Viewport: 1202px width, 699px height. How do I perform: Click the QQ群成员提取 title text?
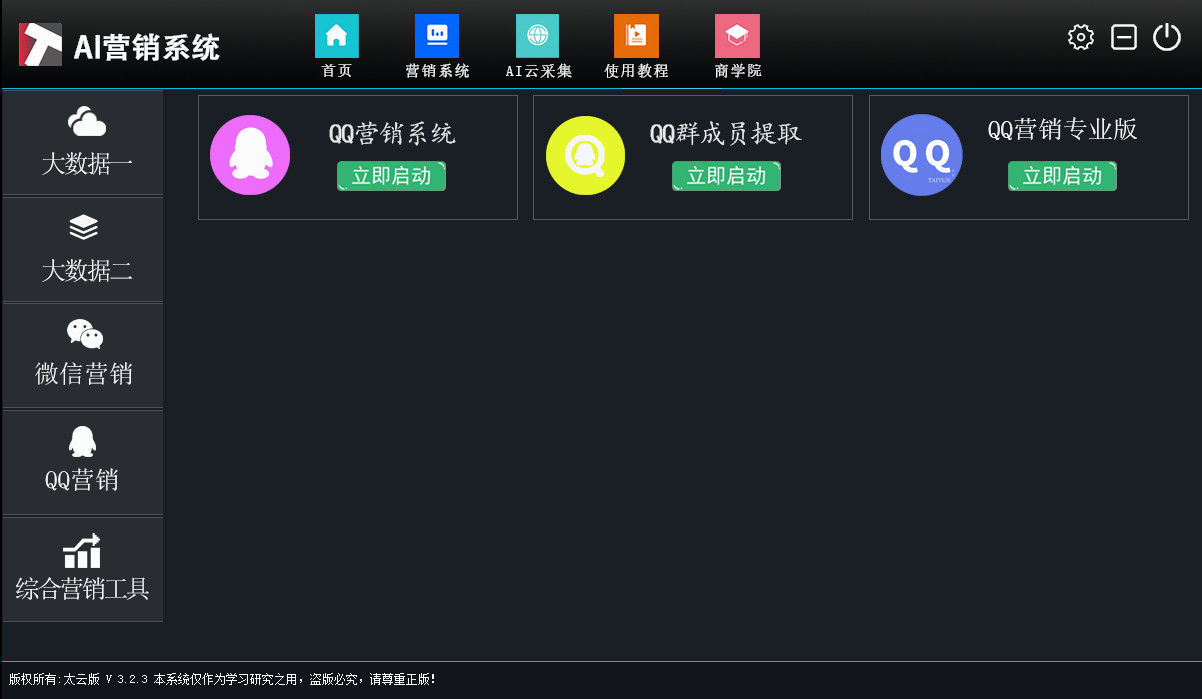click(726, 133)
